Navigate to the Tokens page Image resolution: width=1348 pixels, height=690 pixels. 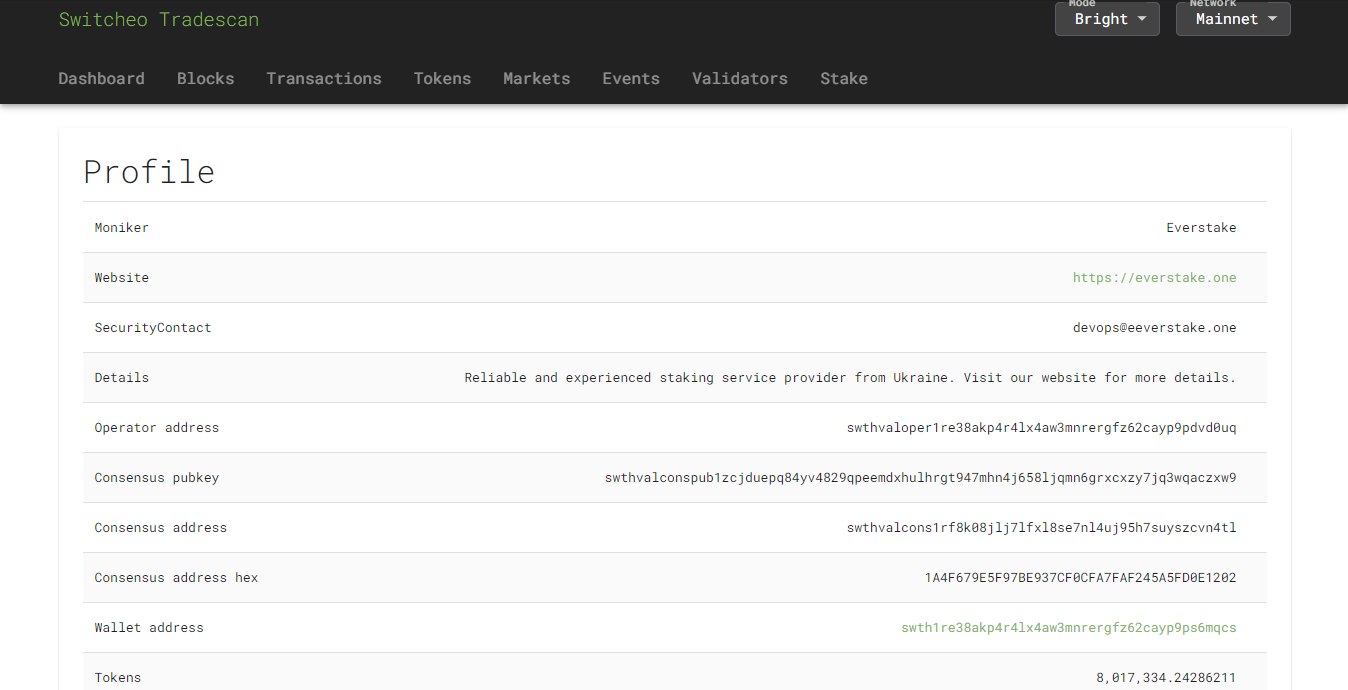pos(442,78)
